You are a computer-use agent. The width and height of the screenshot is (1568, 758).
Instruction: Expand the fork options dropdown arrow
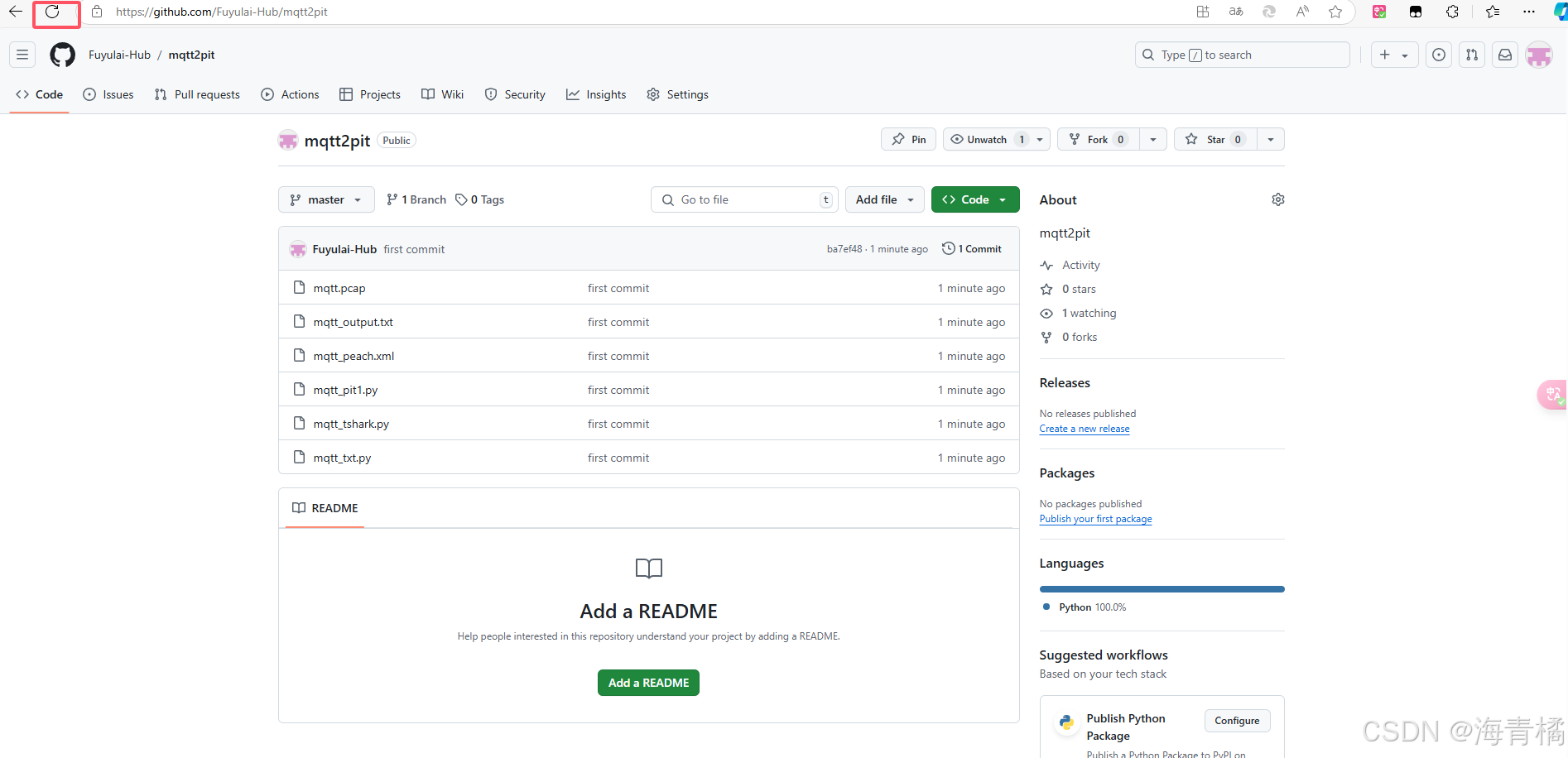coord(1153,139)
